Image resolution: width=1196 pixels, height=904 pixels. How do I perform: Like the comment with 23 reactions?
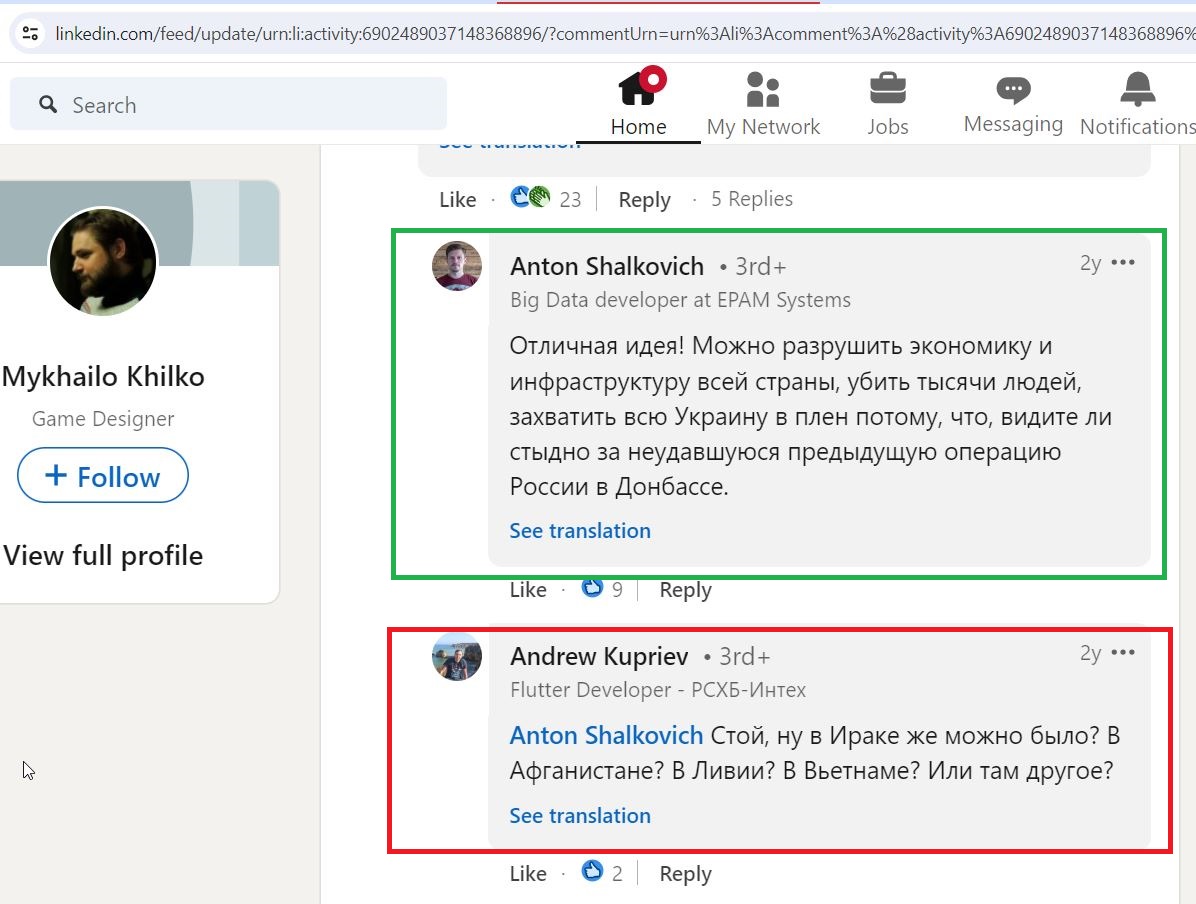click(458, 199)
